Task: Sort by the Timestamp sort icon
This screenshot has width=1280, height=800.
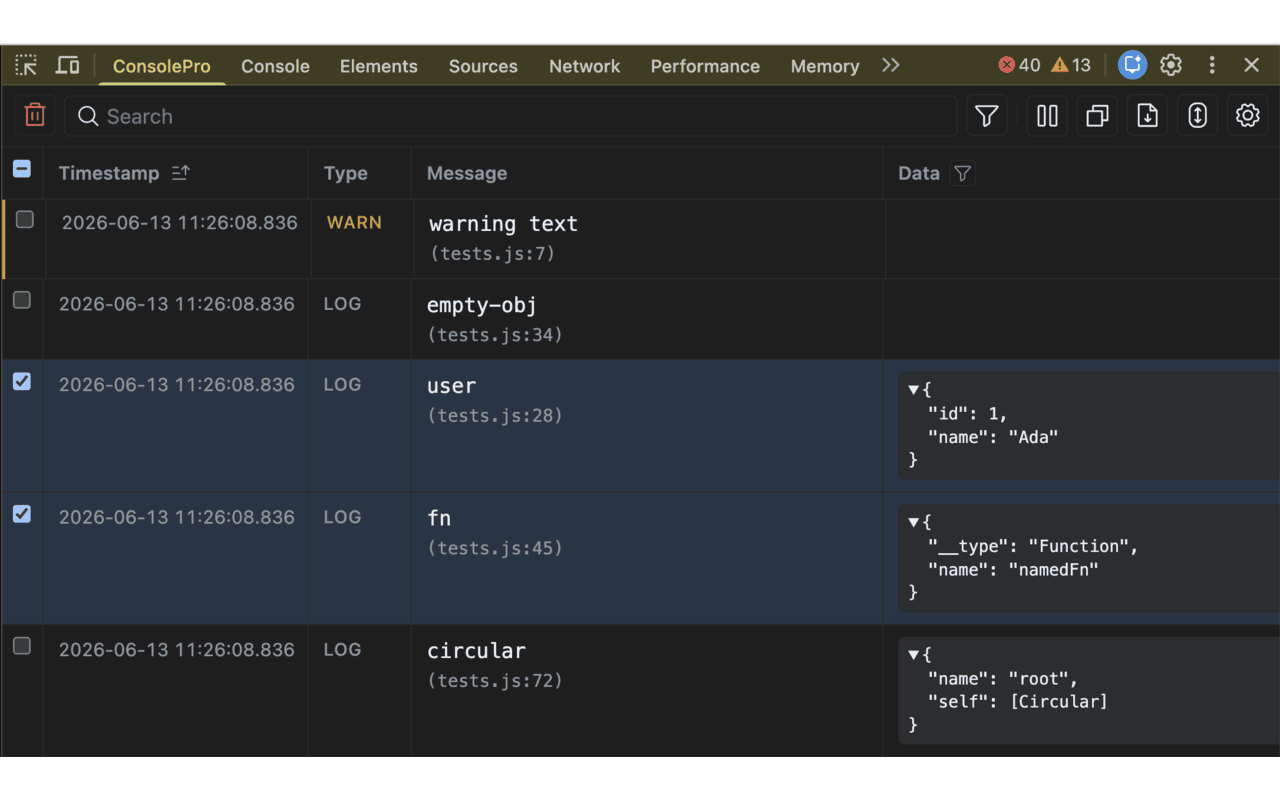Action: point(180,173)
